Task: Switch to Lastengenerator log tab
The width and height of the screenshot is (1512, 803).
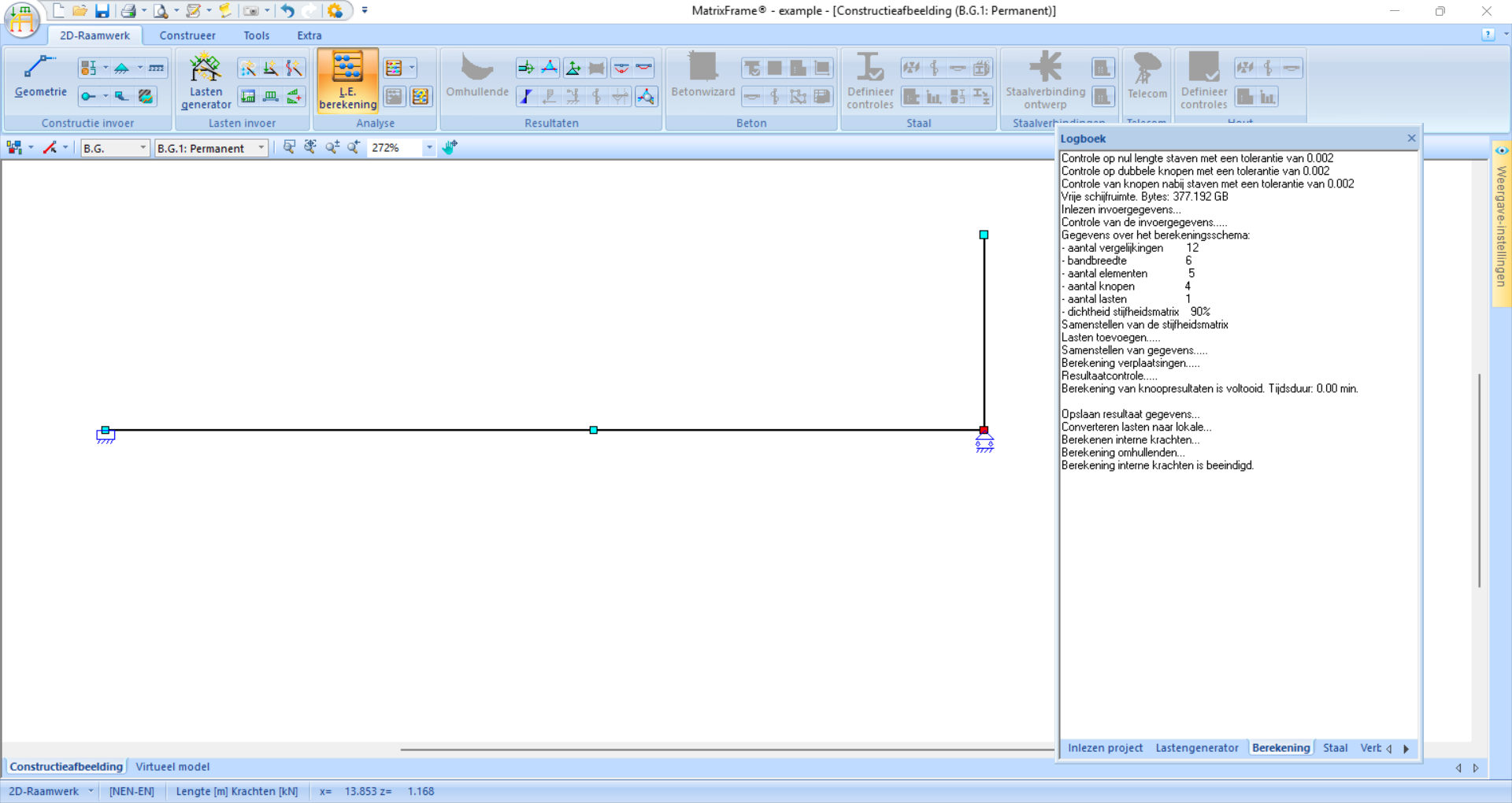Action: tap(1196, 748)
